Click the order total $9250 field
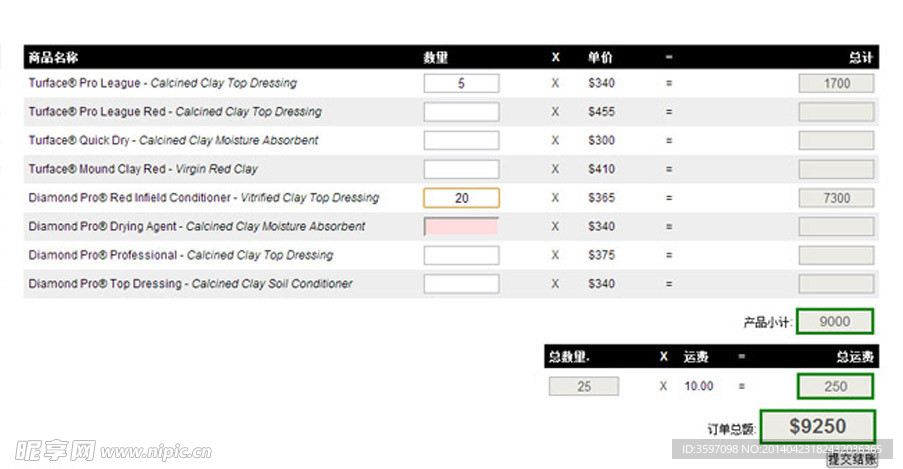This screenshot has height=469, width=903. pos(818,427)
